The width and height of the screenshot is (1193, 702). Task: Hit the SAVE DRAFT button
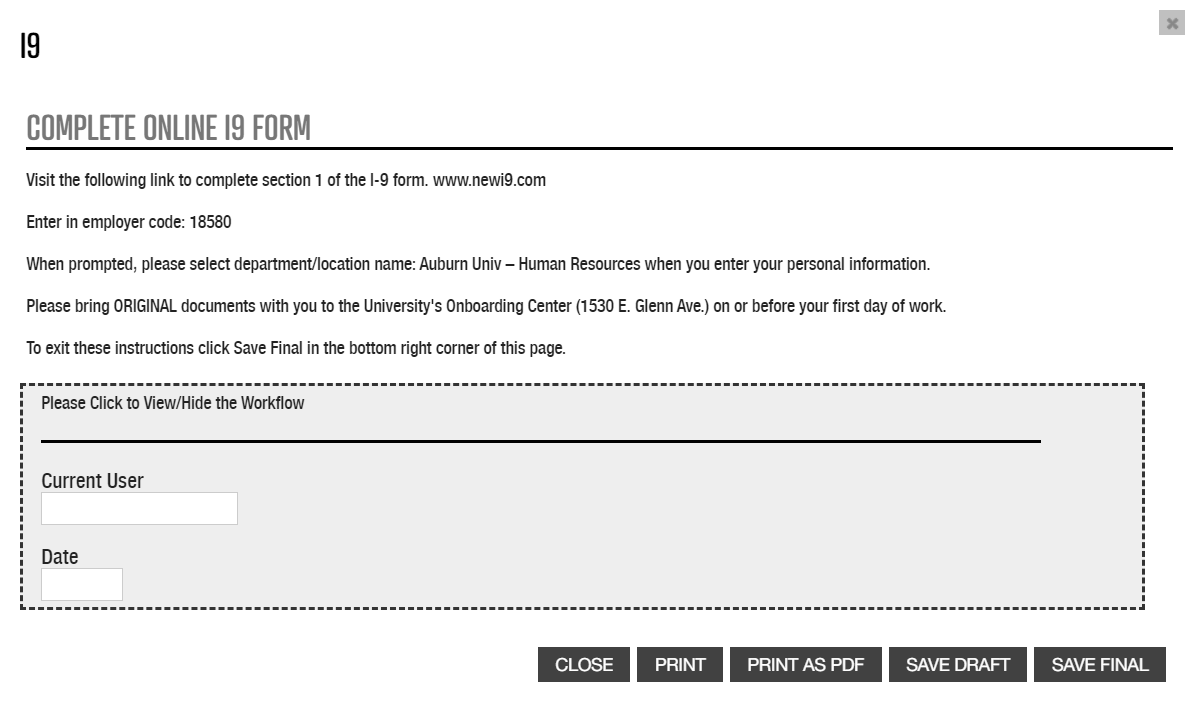coord(958,665)
